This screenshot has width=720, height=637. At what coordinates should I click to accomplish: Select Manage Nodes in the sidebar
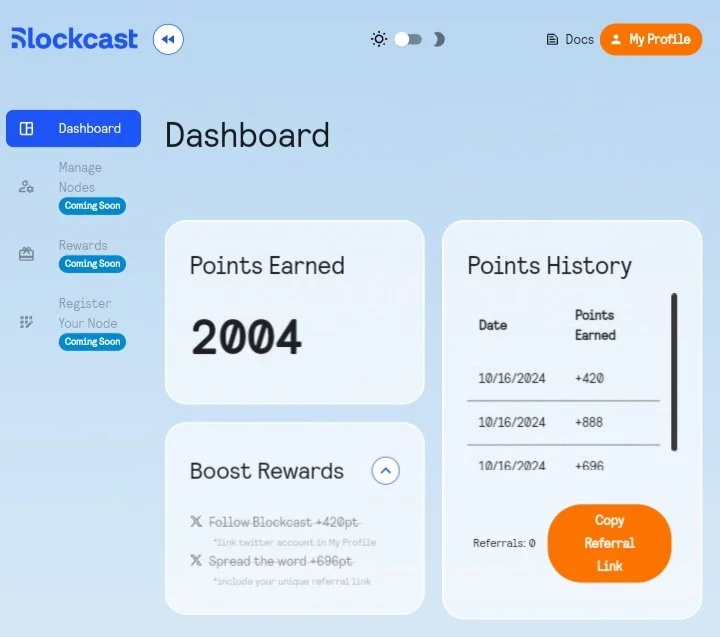click(73, 187)
